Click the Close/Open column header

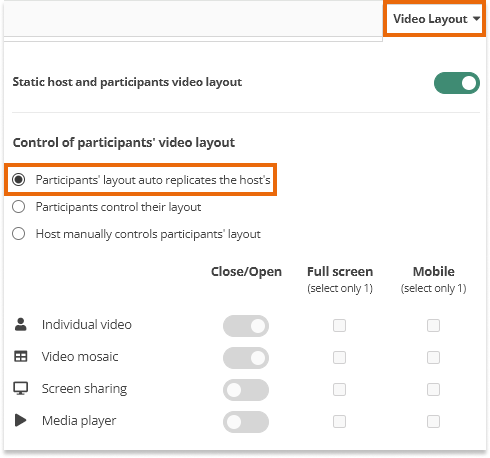click(x=246, y=272)
